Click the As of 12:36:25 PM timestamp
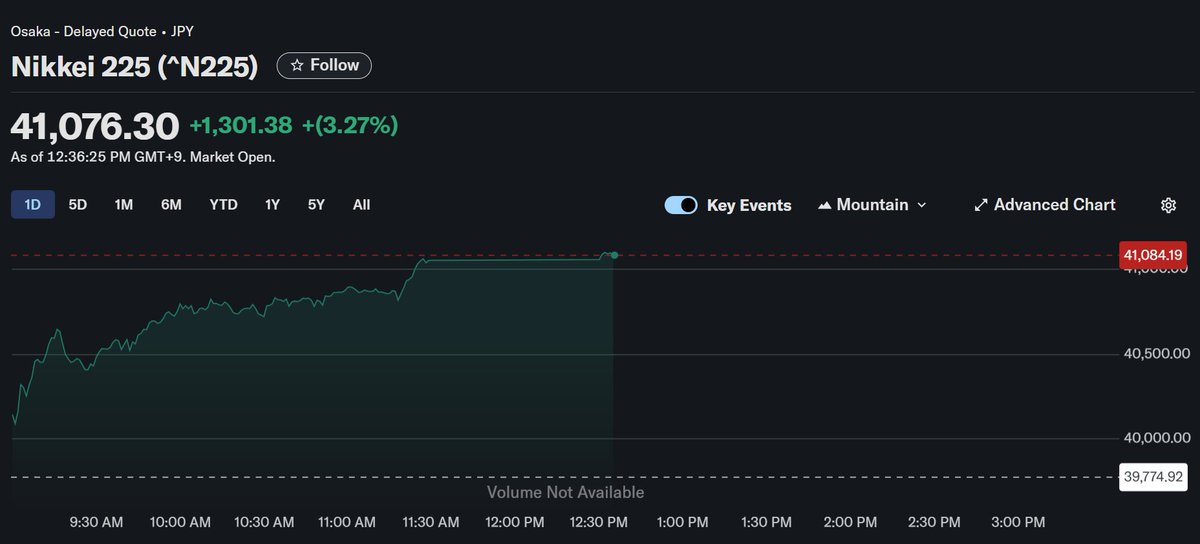 point(143,157)
